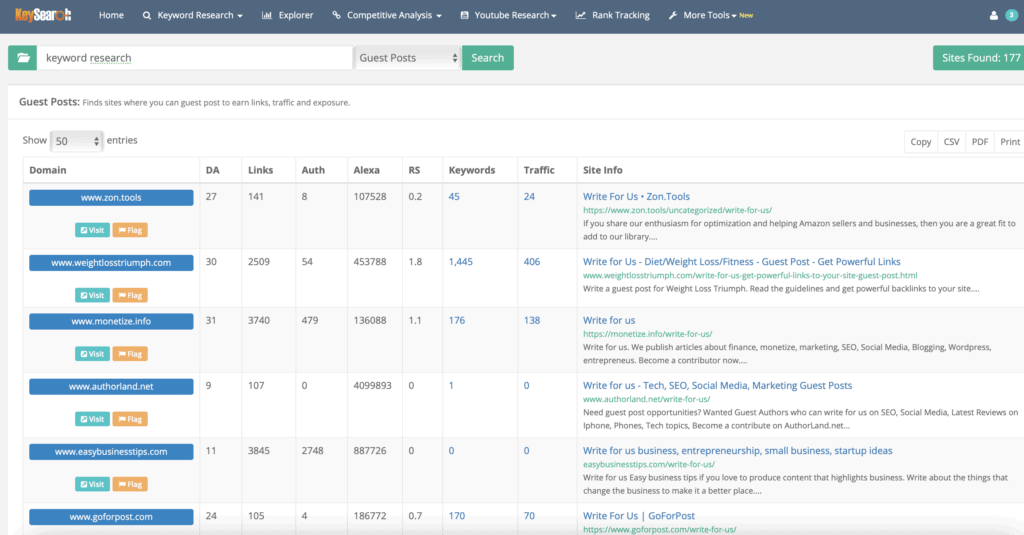Open 'Write For Us | GoForPost' link
The image size is (1024, 535).
(x=639, y=516)
